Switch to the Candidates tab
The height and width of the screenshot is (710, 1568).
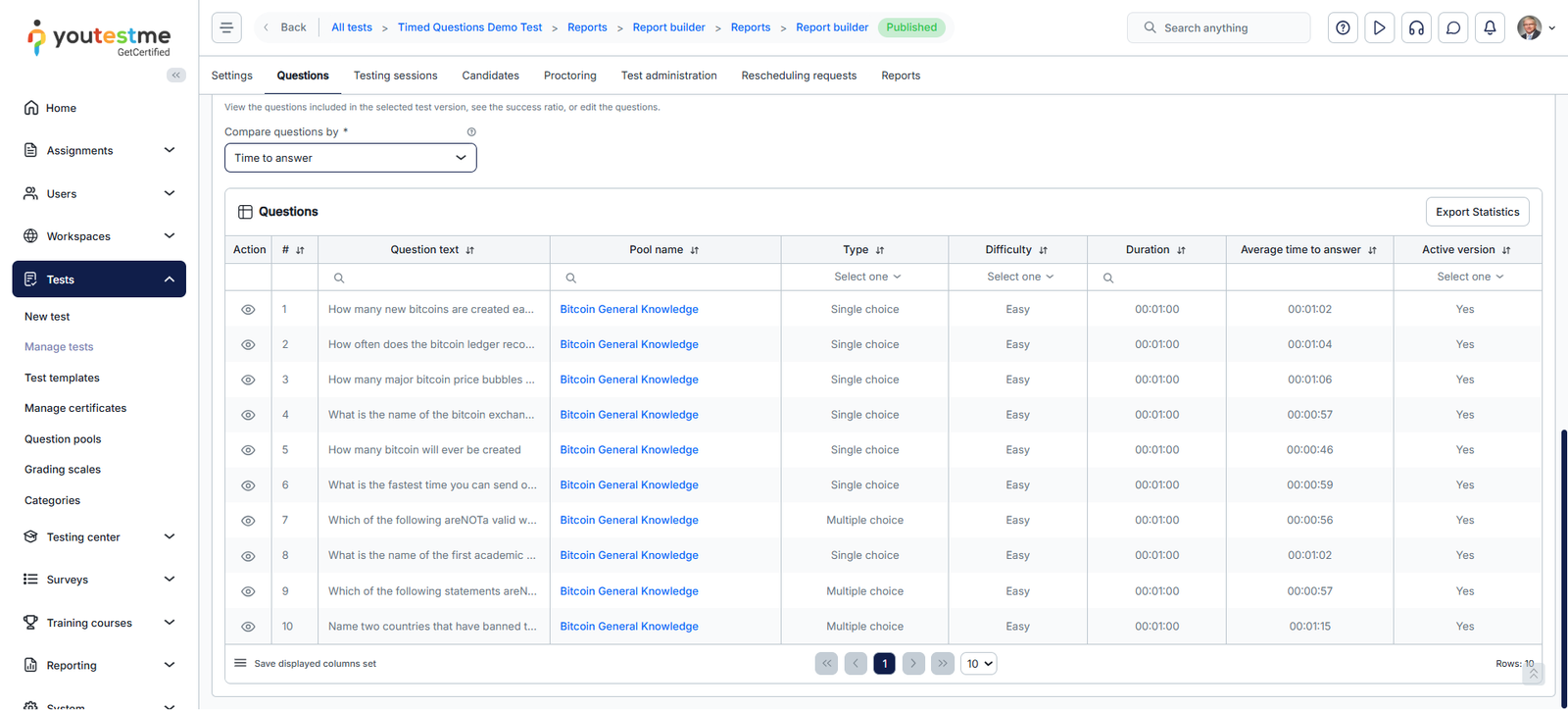(490, 76)
